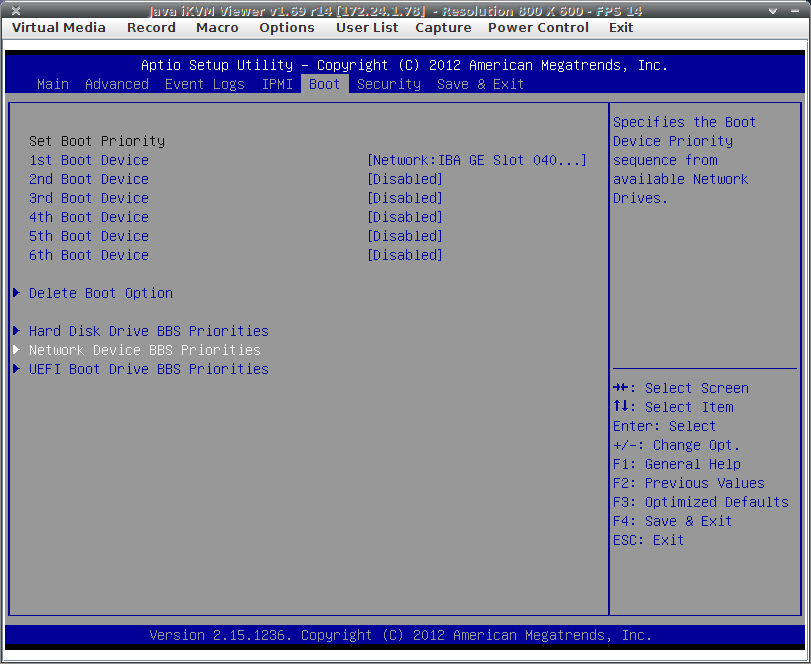The width and height of the screenshot is (811, 664).
Task: Go to the Save & Exit tab
Action: pyautogui.click(x=480, y=84)
